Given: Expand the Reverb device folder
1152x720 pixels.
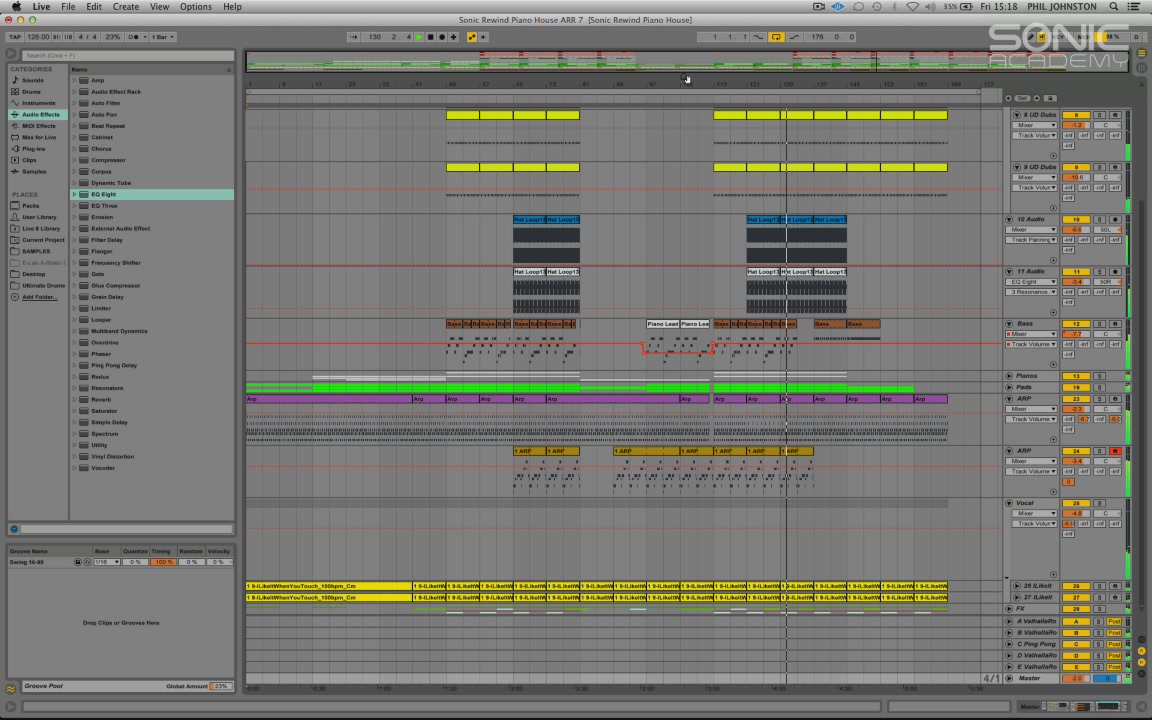Looking at the screenshot, I should pos(74,400).
